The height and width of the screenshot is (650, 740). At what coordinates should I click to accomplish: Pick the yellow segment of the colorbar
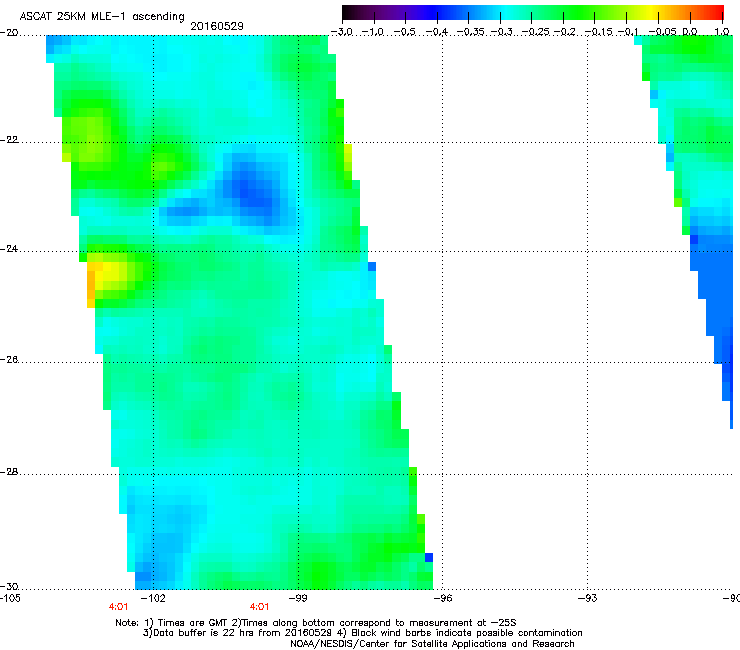click(651, 12)
